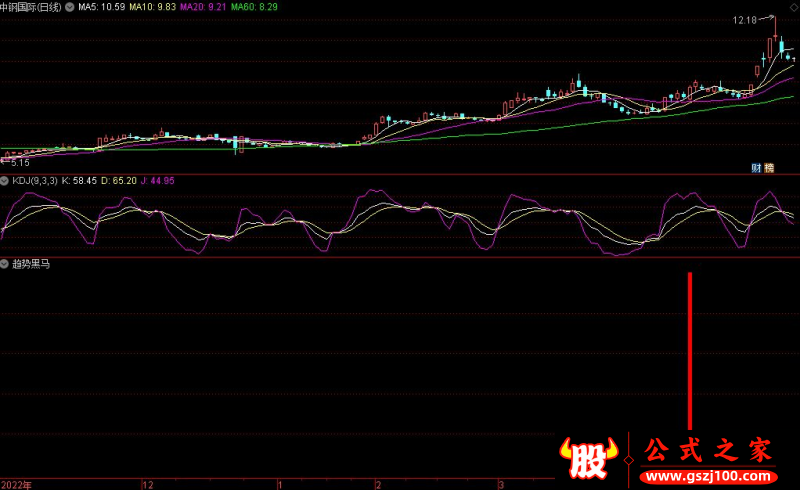Click the 公式之家 watermark text
800x490 pixels.
(x=708, y=450)
